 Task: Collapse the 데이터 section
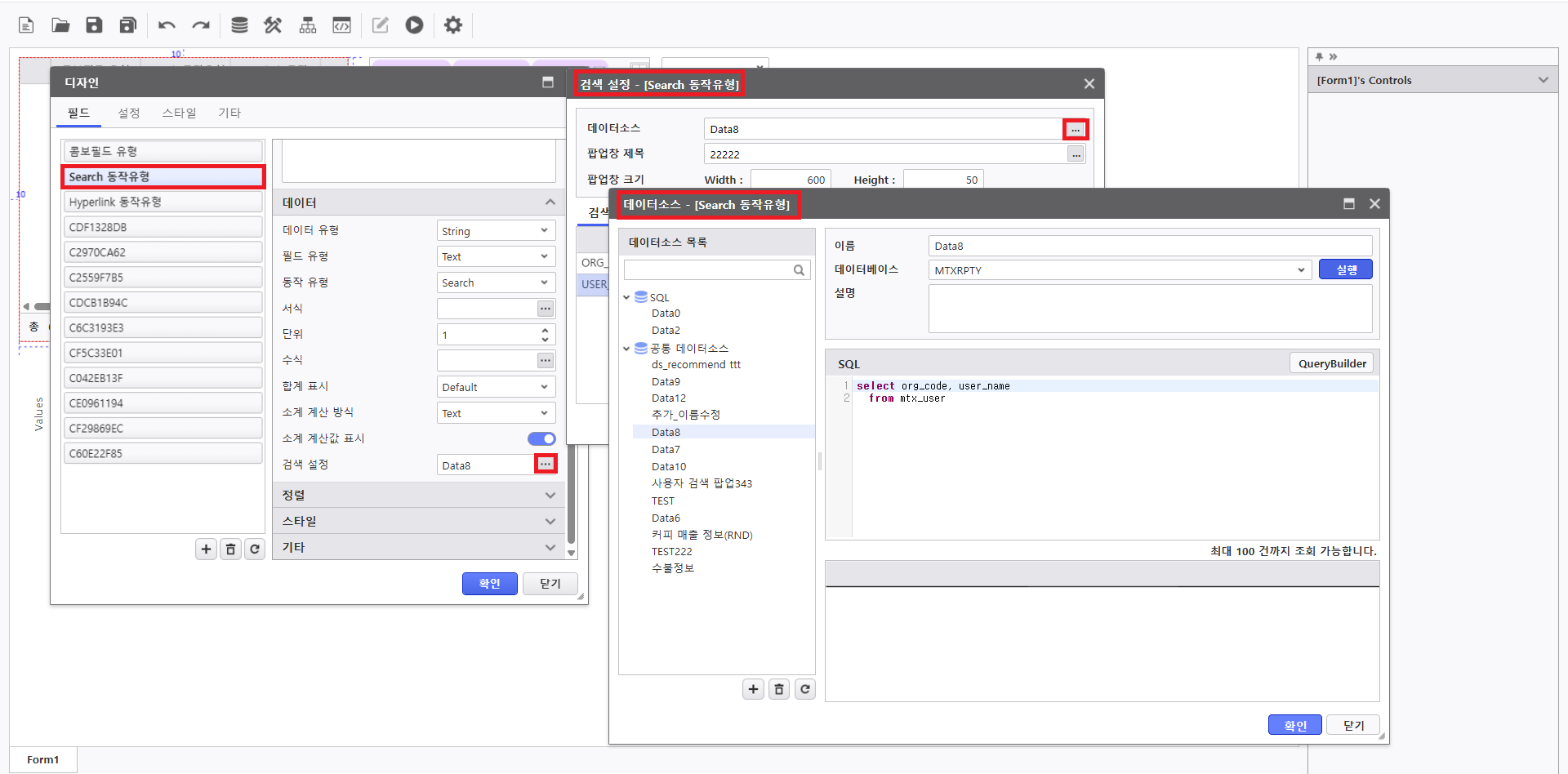tap(550, 202)
